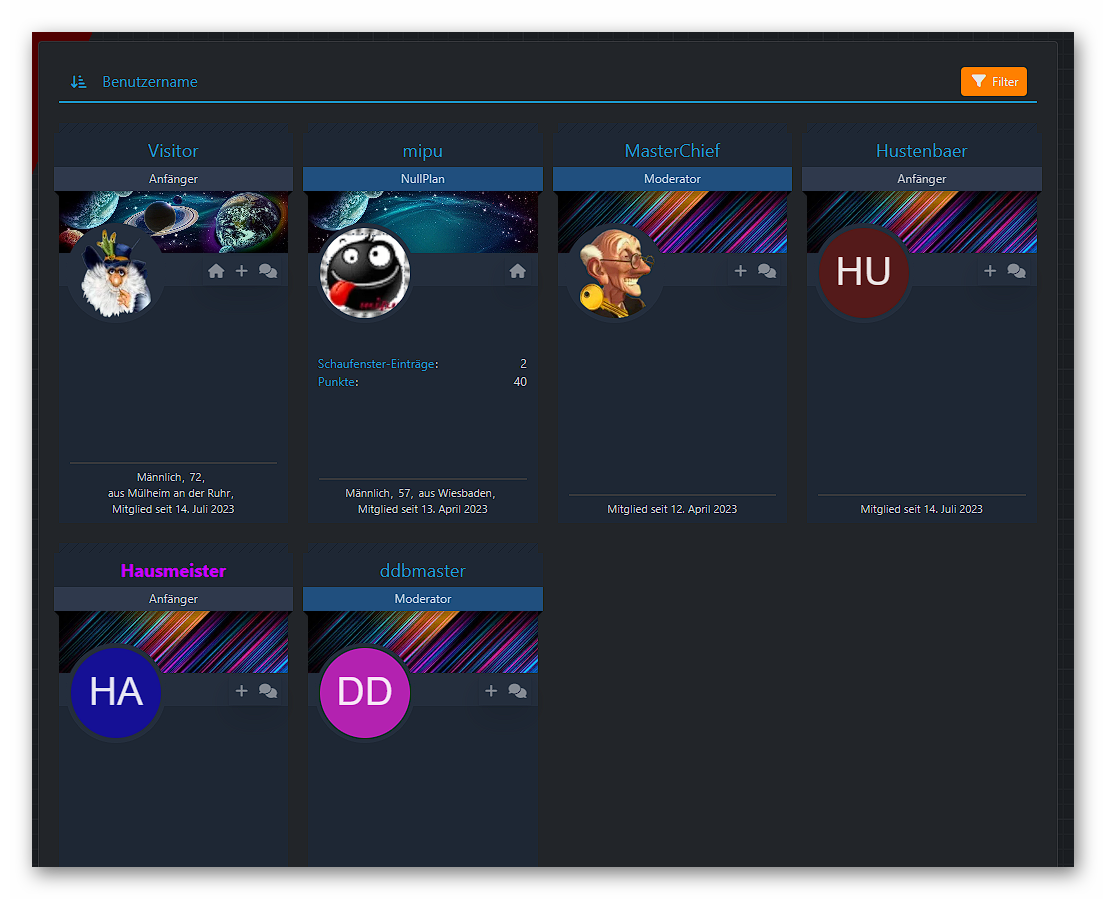Image resolution: width=1106 pixels, height=899 pixels.
Task: Follow MasterChief using the plus icon
Action: (740, 271)
